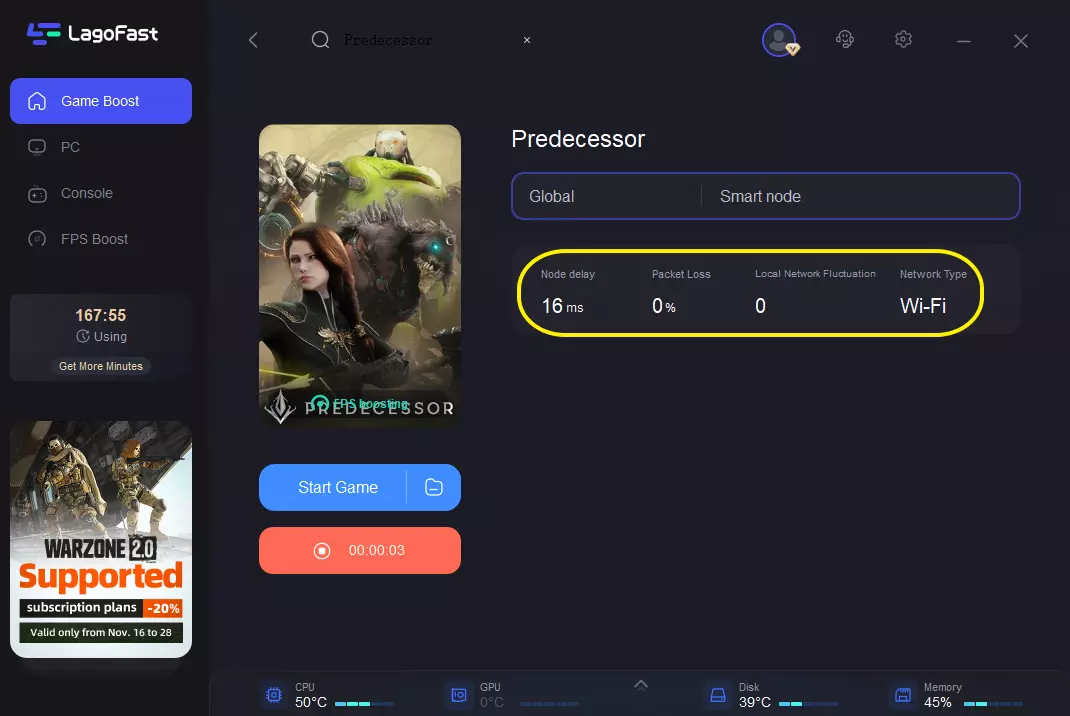
Task: Click the Disk drive icon
Action: (718, 695)
